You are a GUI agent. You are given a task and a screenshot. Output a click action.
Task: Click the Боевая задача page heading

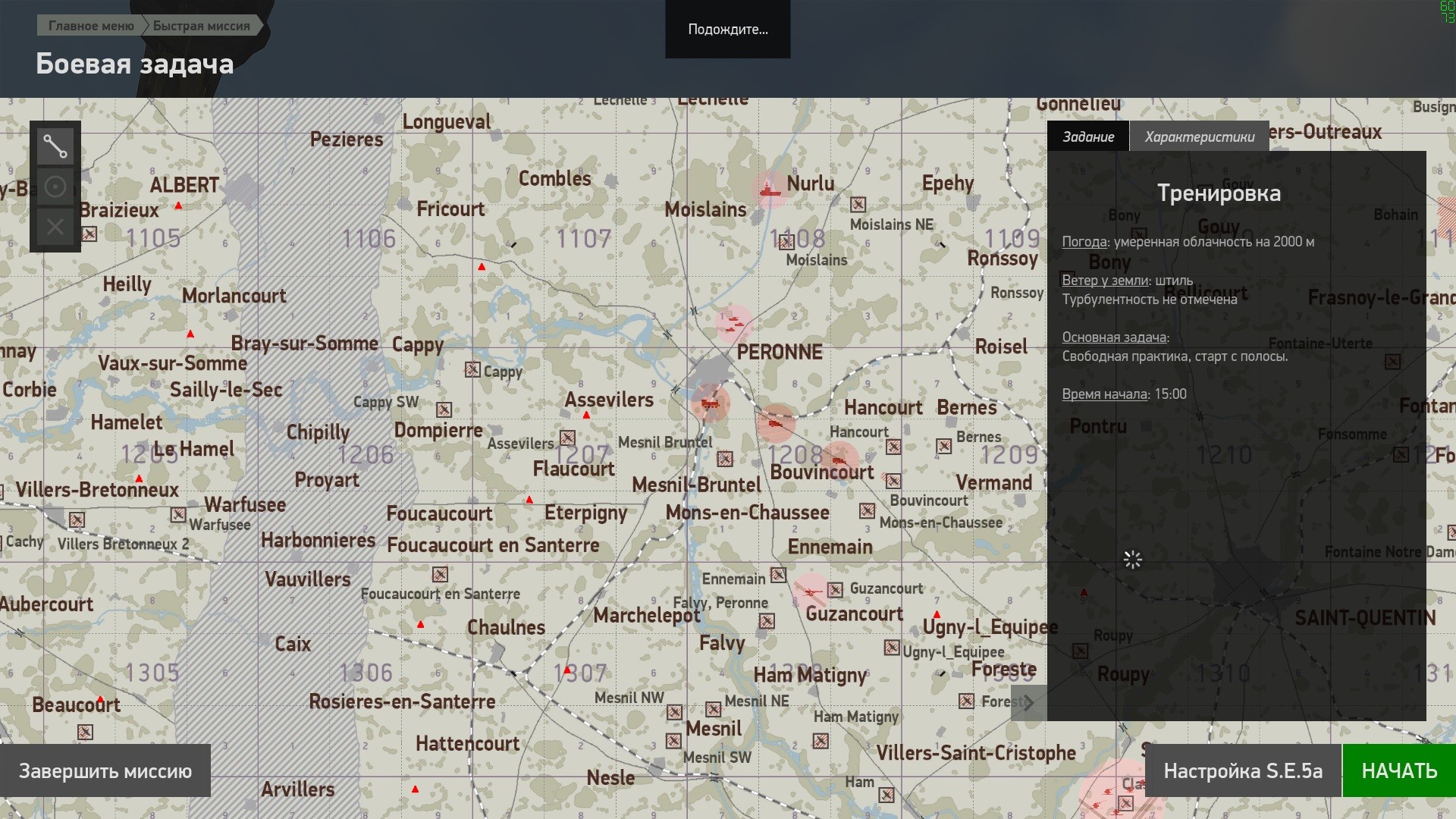point(134,64)
